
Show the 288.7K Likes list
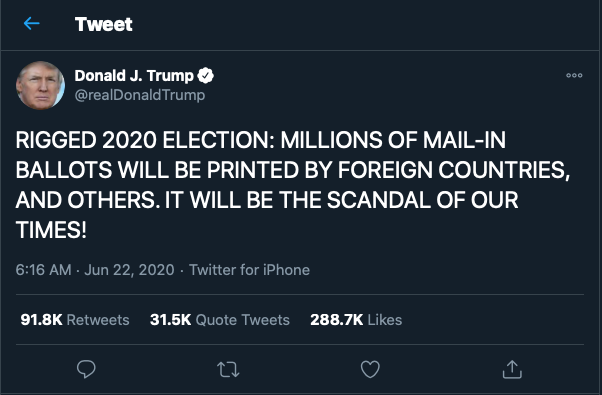(356, 320)
